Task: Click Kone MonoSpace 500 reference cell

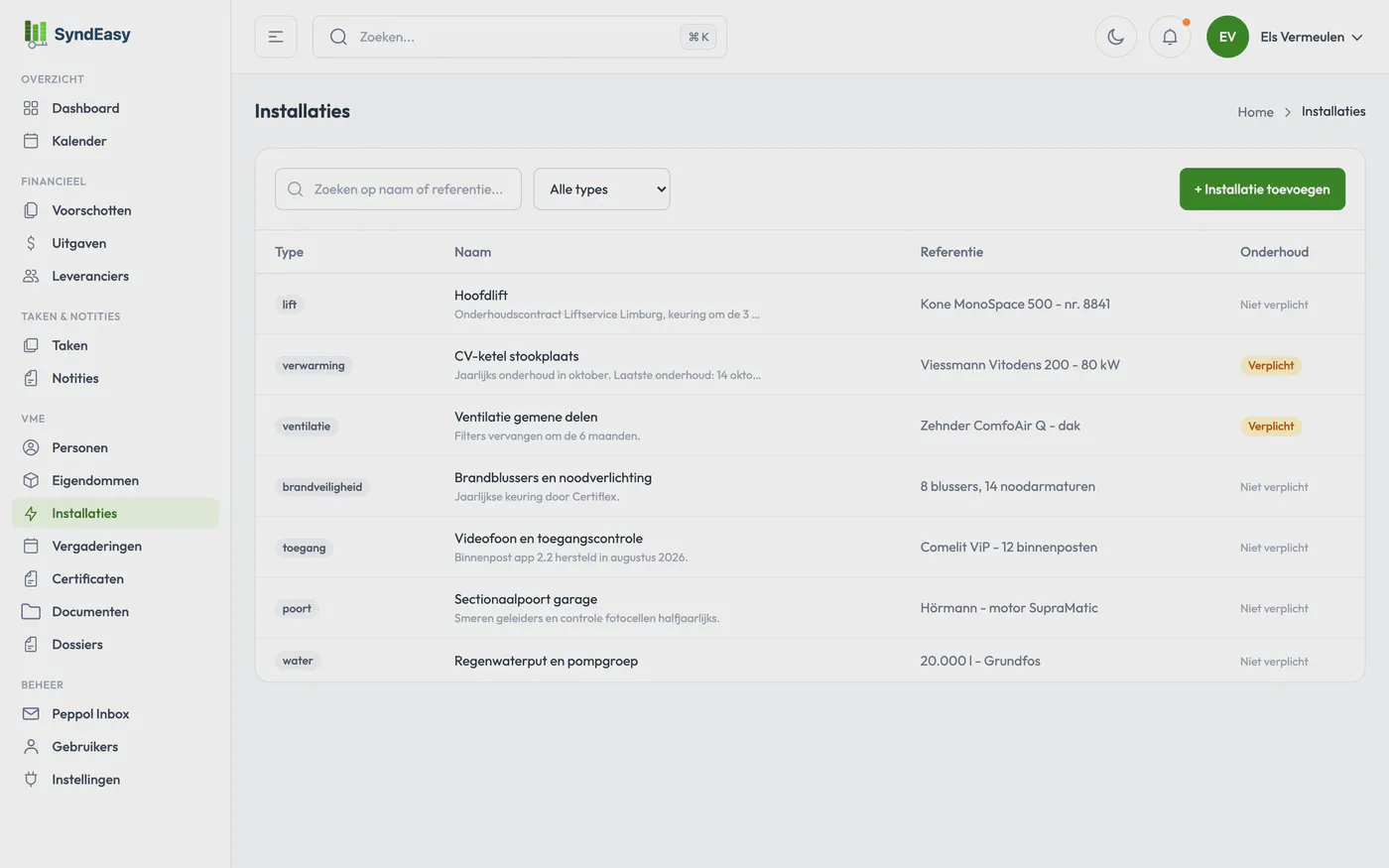Action: 1015,305
